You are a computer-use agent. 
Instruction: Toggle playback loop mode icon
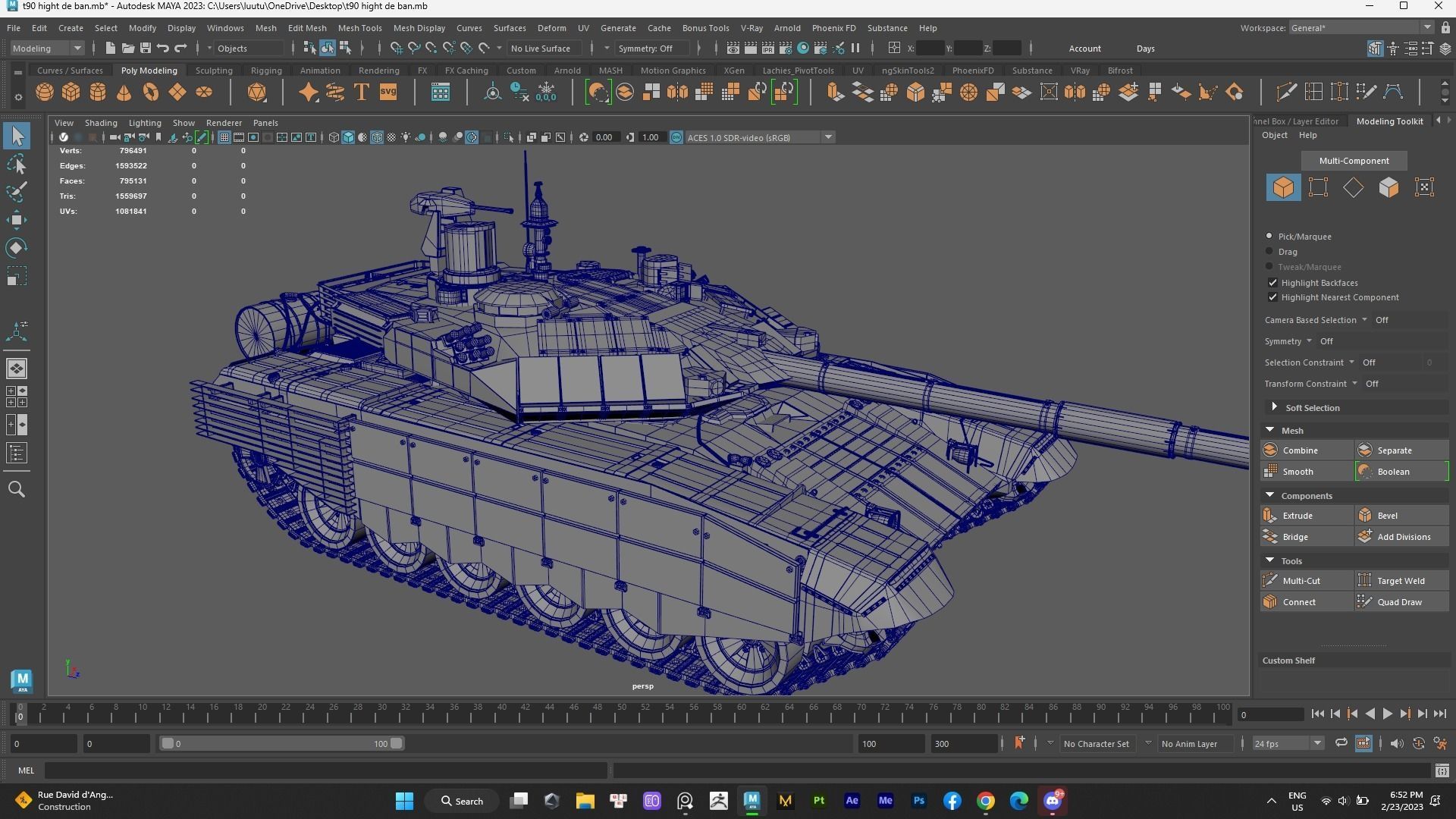click(1341, 743)
